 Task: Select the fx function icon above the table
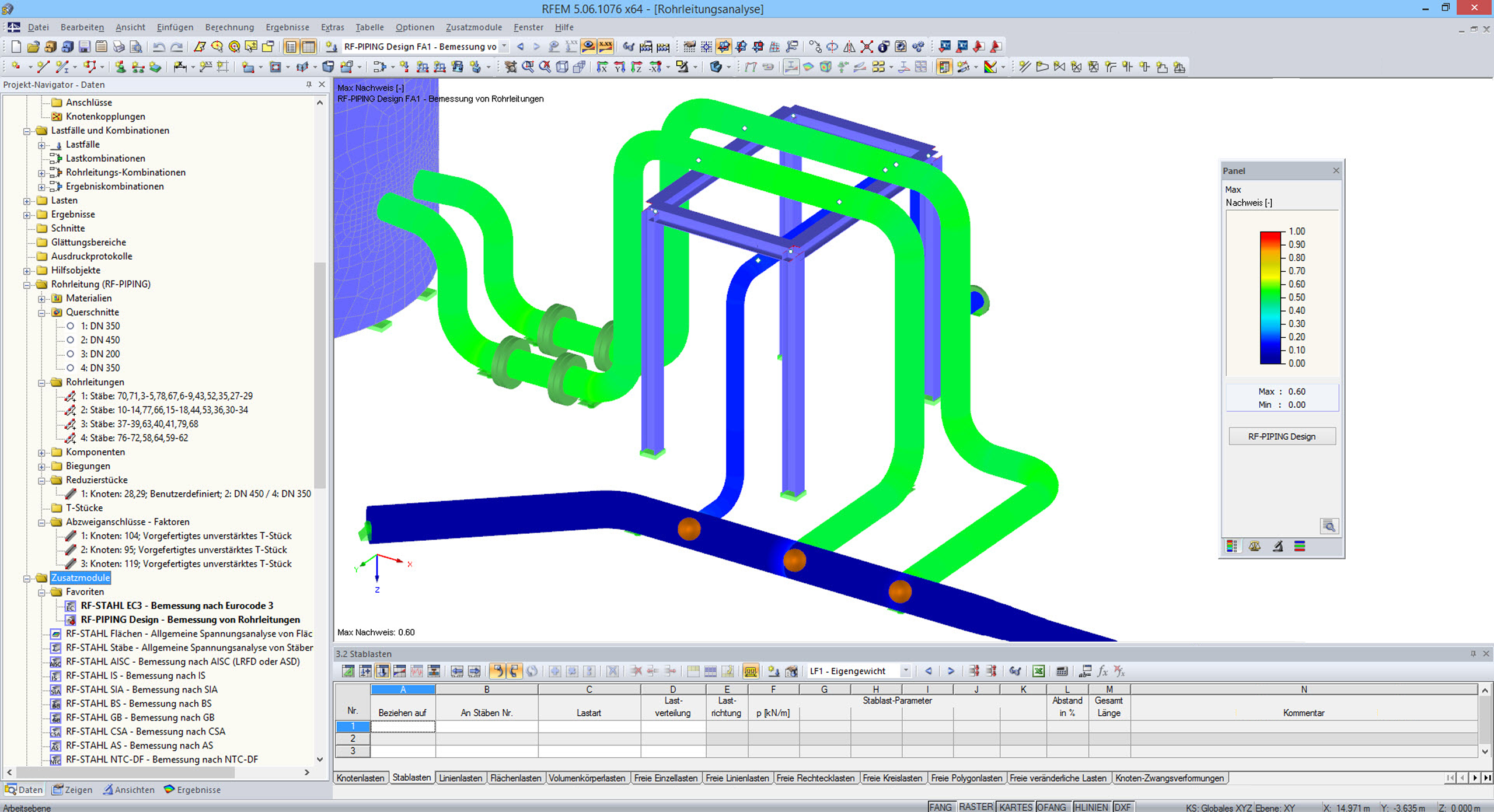tap(1102, 671)
